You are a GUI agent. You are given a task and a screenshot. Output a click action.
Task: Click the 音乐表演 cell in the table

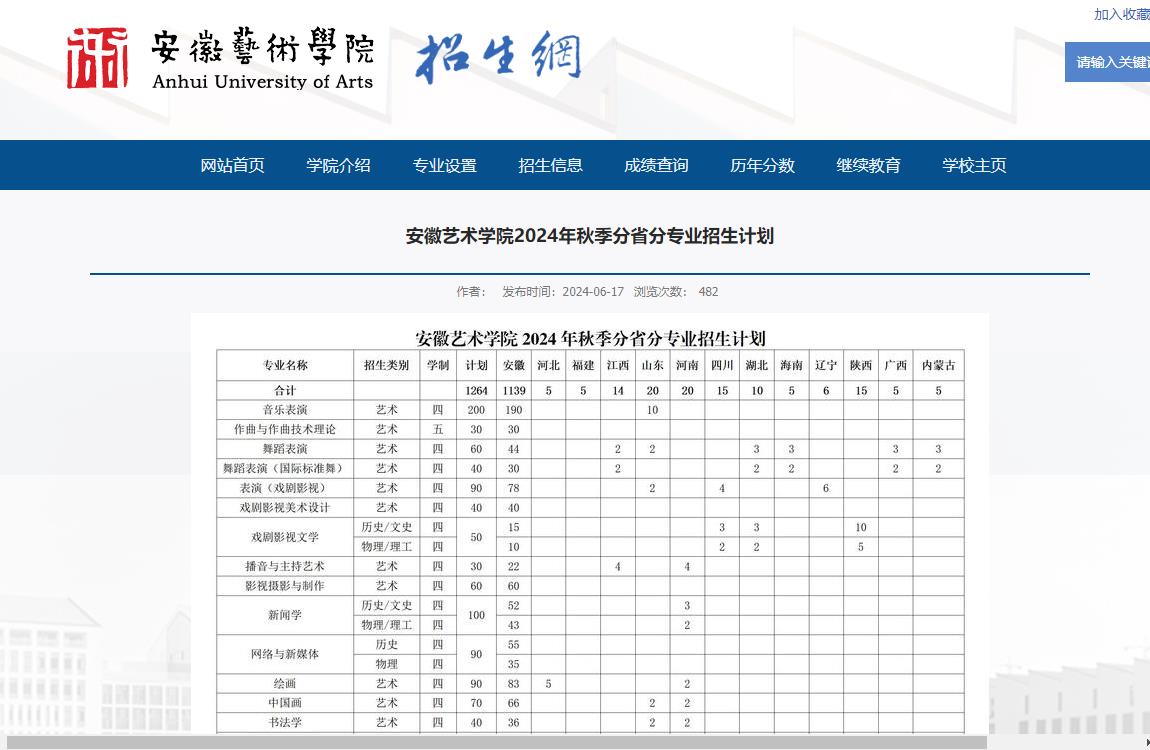[x=287, y=410]
